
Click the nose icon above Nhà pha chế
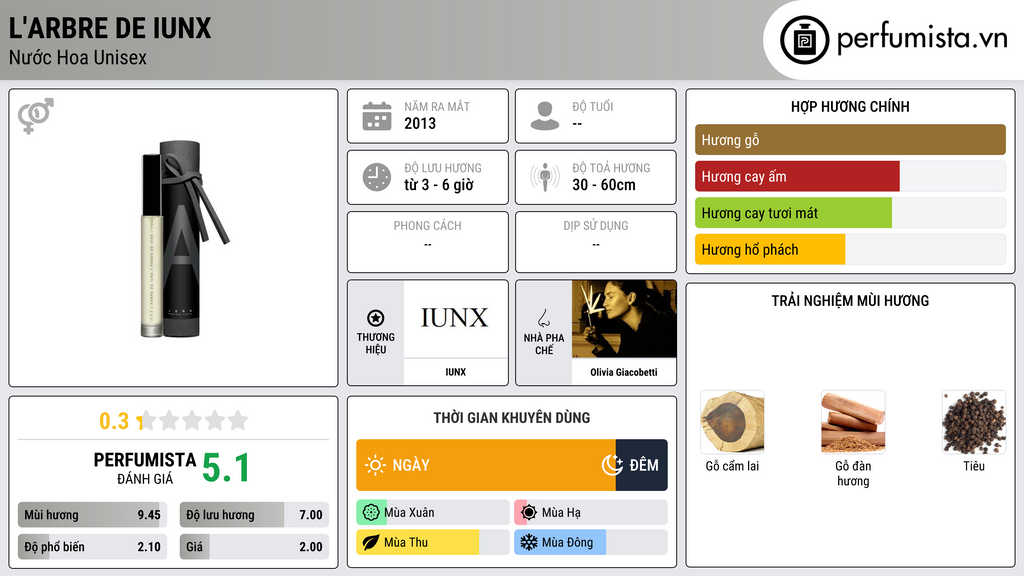click(543, 318)
